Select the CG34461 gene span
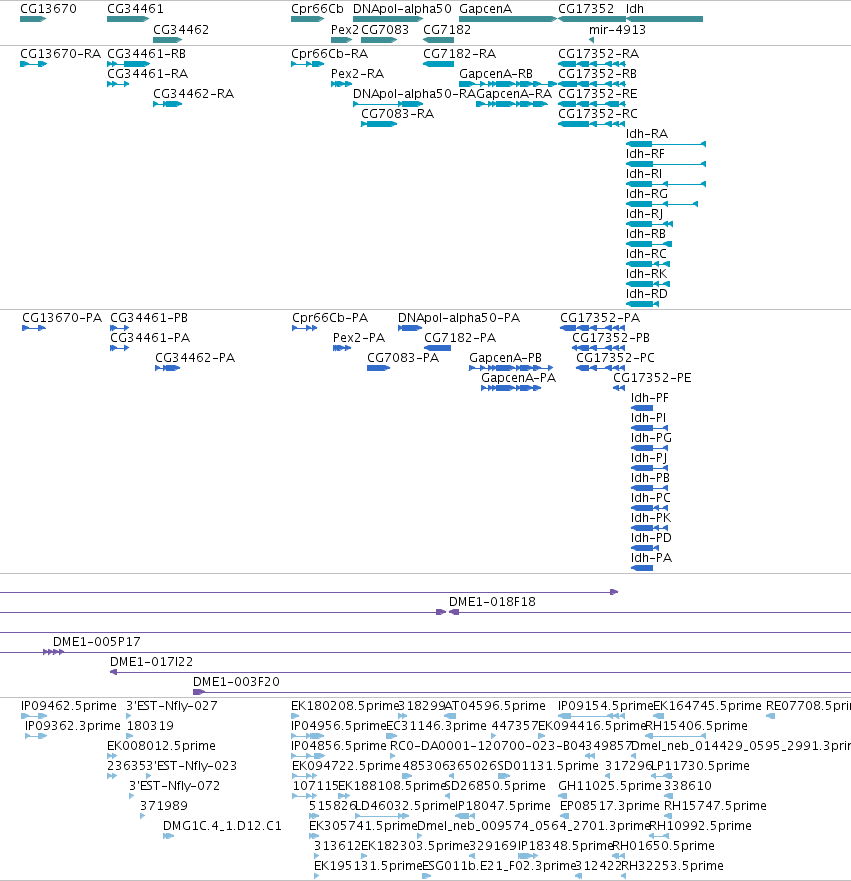Screen dimensions: 851x881 point(128,19)
